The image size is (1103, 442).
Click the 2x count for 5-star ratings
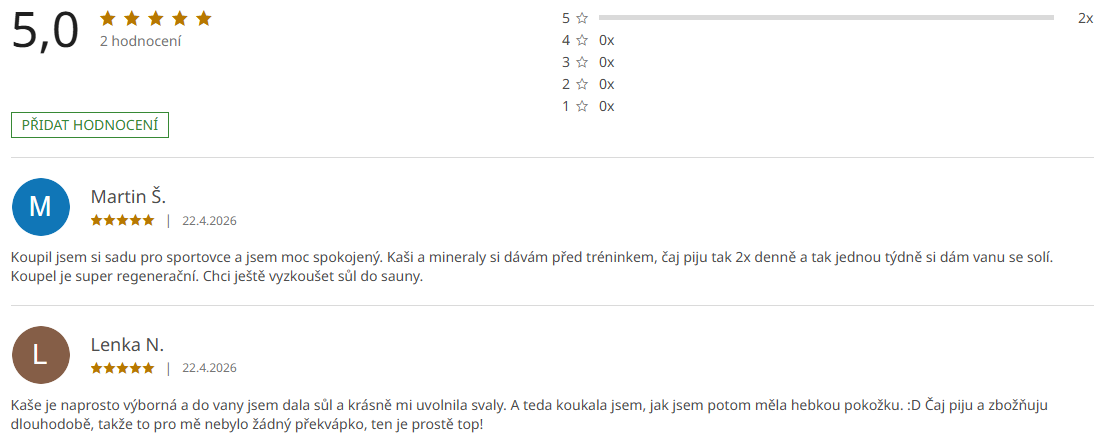(x=1085, y=18)
